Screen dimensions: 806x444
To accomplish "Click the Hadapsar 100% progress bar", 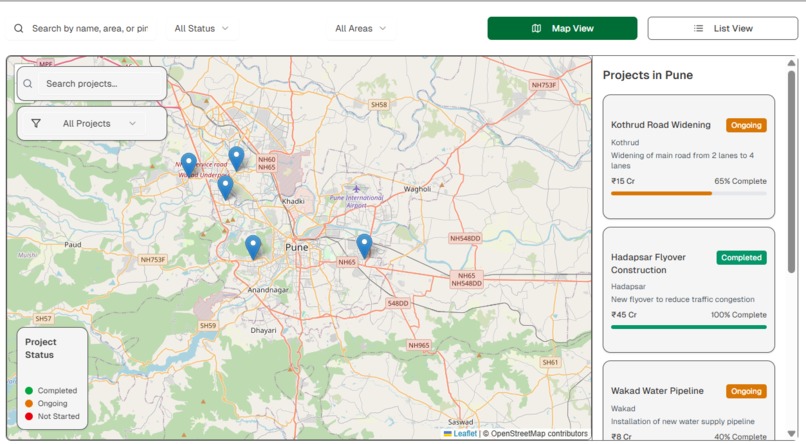I will coord(689,327).
